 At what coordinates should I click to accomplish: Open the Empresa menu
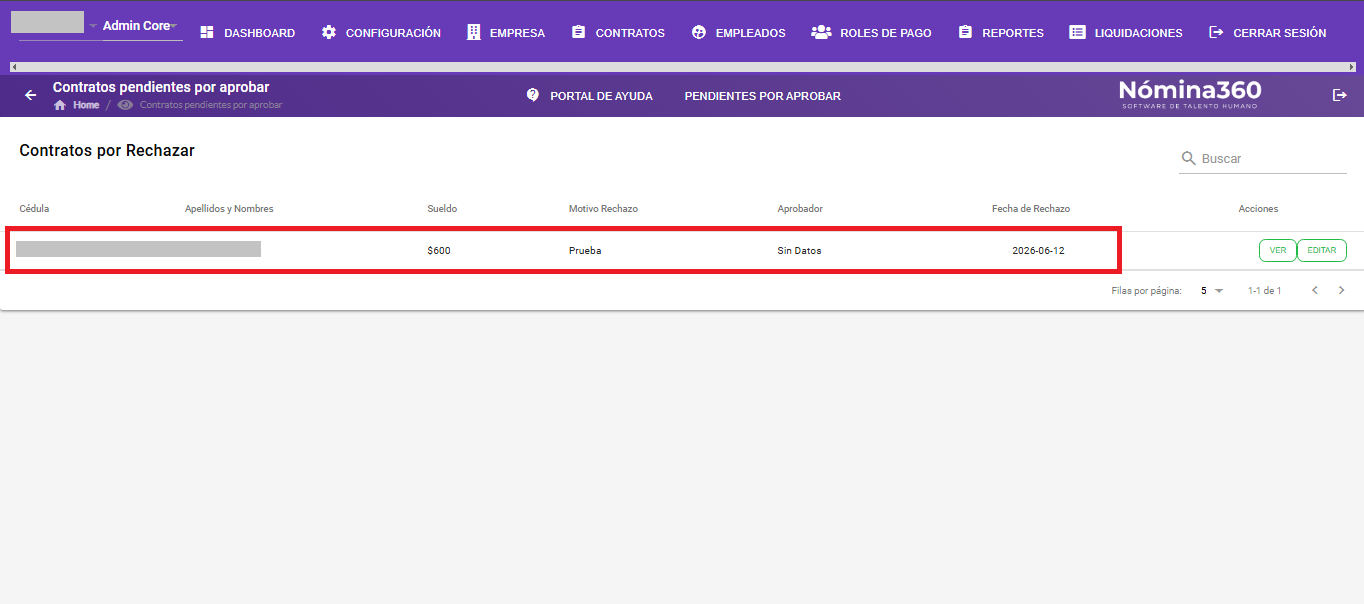point(506,33)
